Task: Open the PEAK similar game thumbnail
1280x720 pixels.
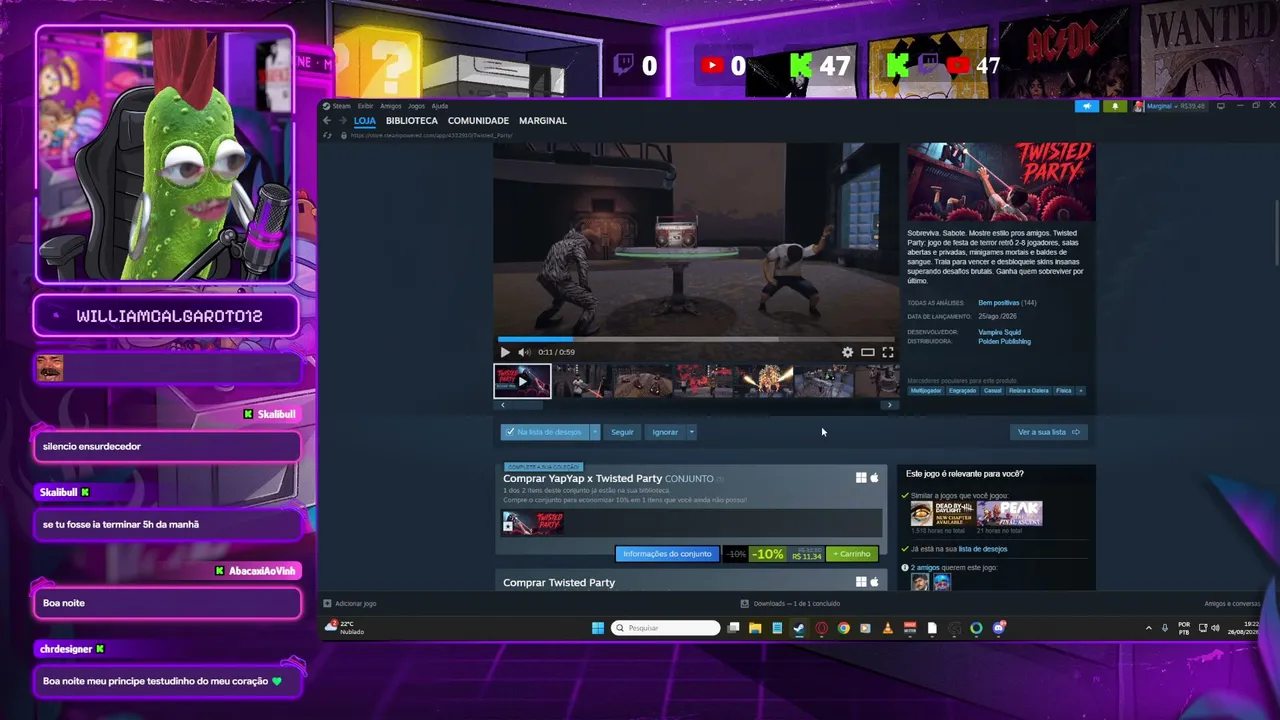Action: [x=1009, y=514]
